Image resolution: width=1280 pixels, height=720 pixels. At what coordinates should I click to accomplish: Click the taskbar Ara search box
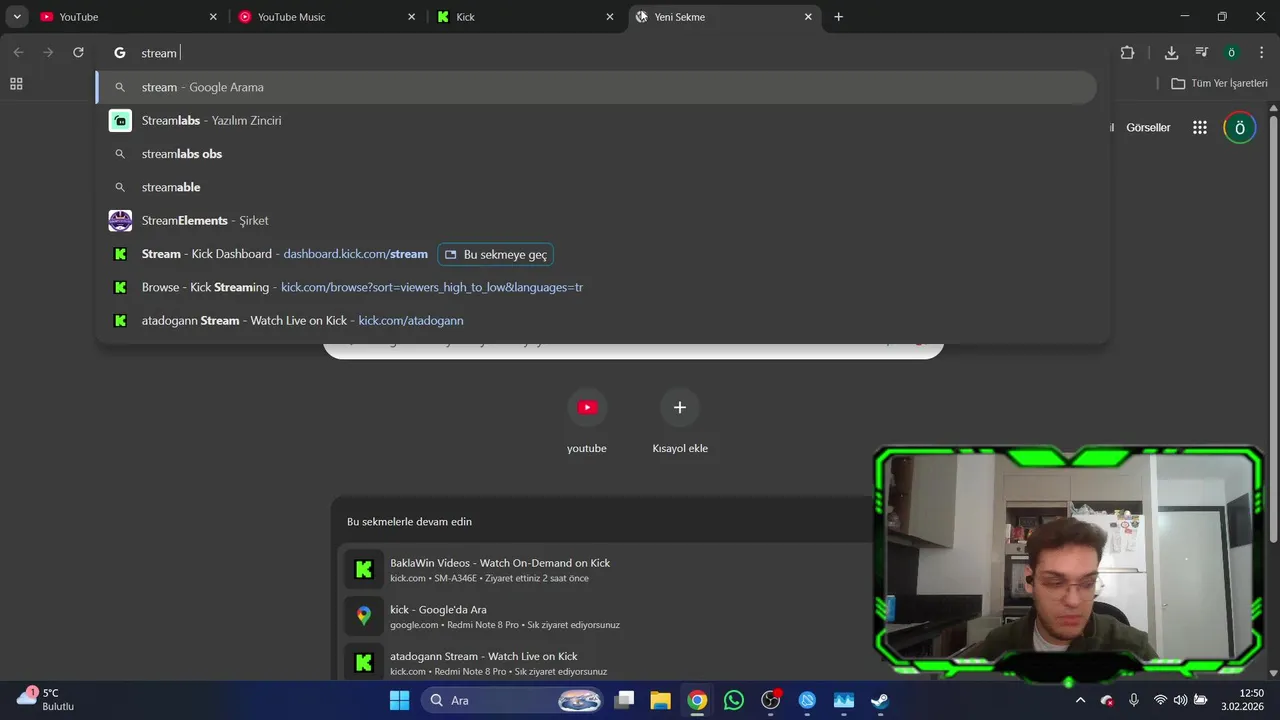point(511,700)
